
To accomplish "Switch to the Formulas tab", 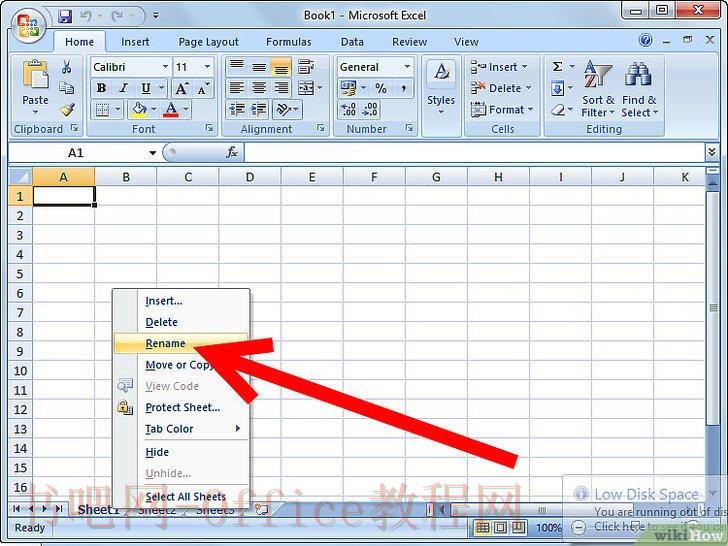I will (288, 42).
